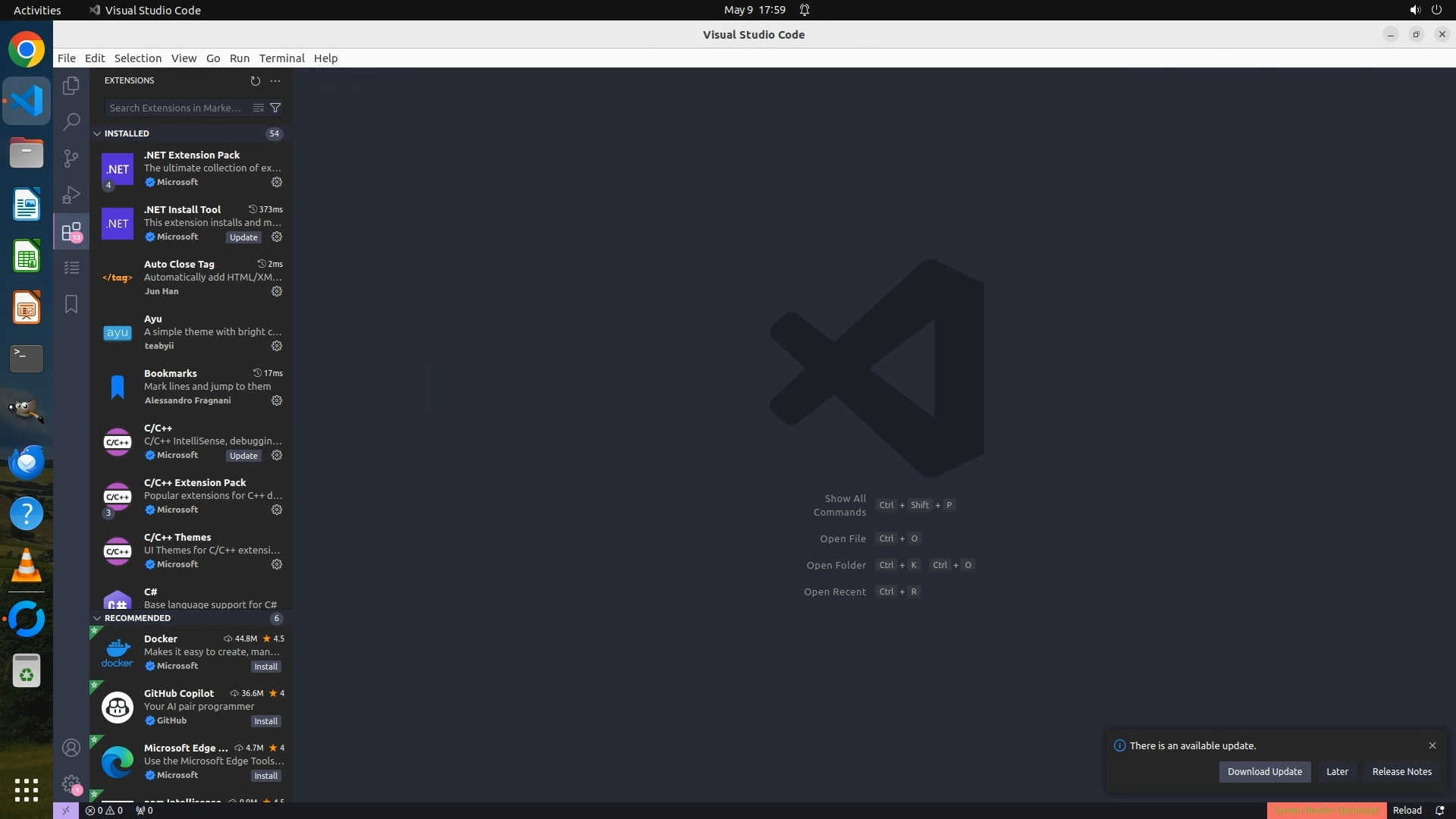The height and width of the screenshot is (819, 1456).
Task: Open the Source Control view
Action: [x=71, y=158]
